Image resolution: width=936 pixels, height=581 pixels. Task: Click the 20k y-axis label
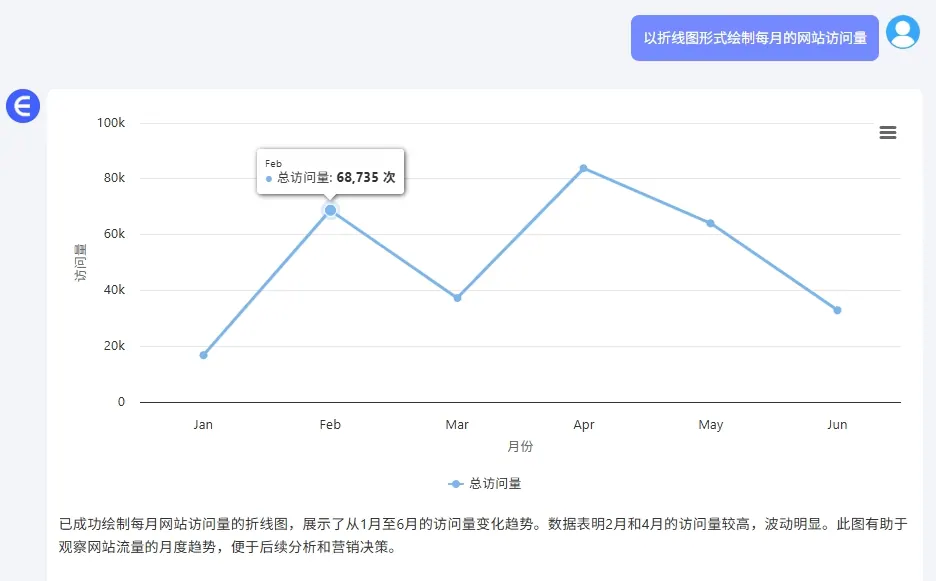115,346
